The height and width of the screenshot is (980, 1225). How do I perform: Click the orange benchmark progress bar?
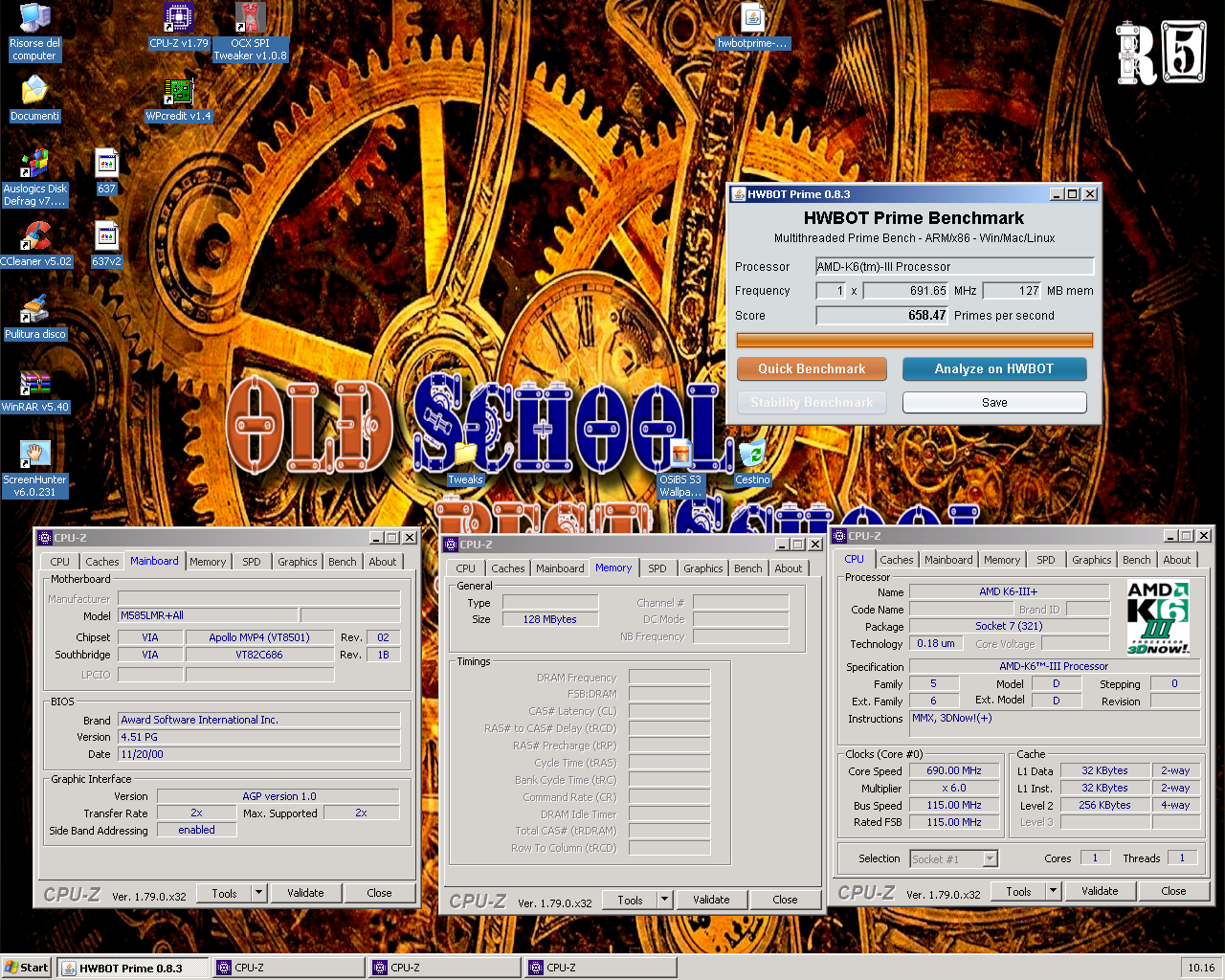pyautogui.click(x=914, y=340)
